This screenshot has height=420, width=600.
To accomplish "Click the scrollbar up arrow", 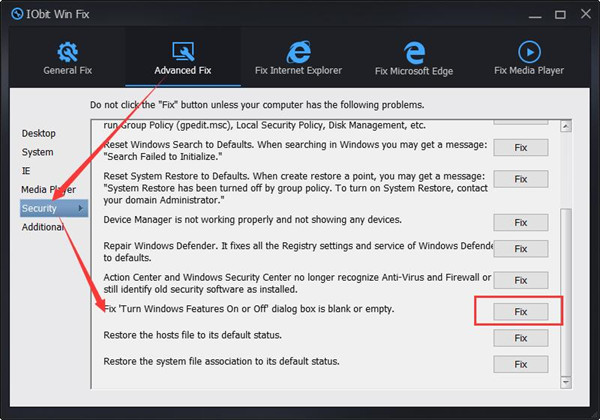I will [x=566, y=126].
